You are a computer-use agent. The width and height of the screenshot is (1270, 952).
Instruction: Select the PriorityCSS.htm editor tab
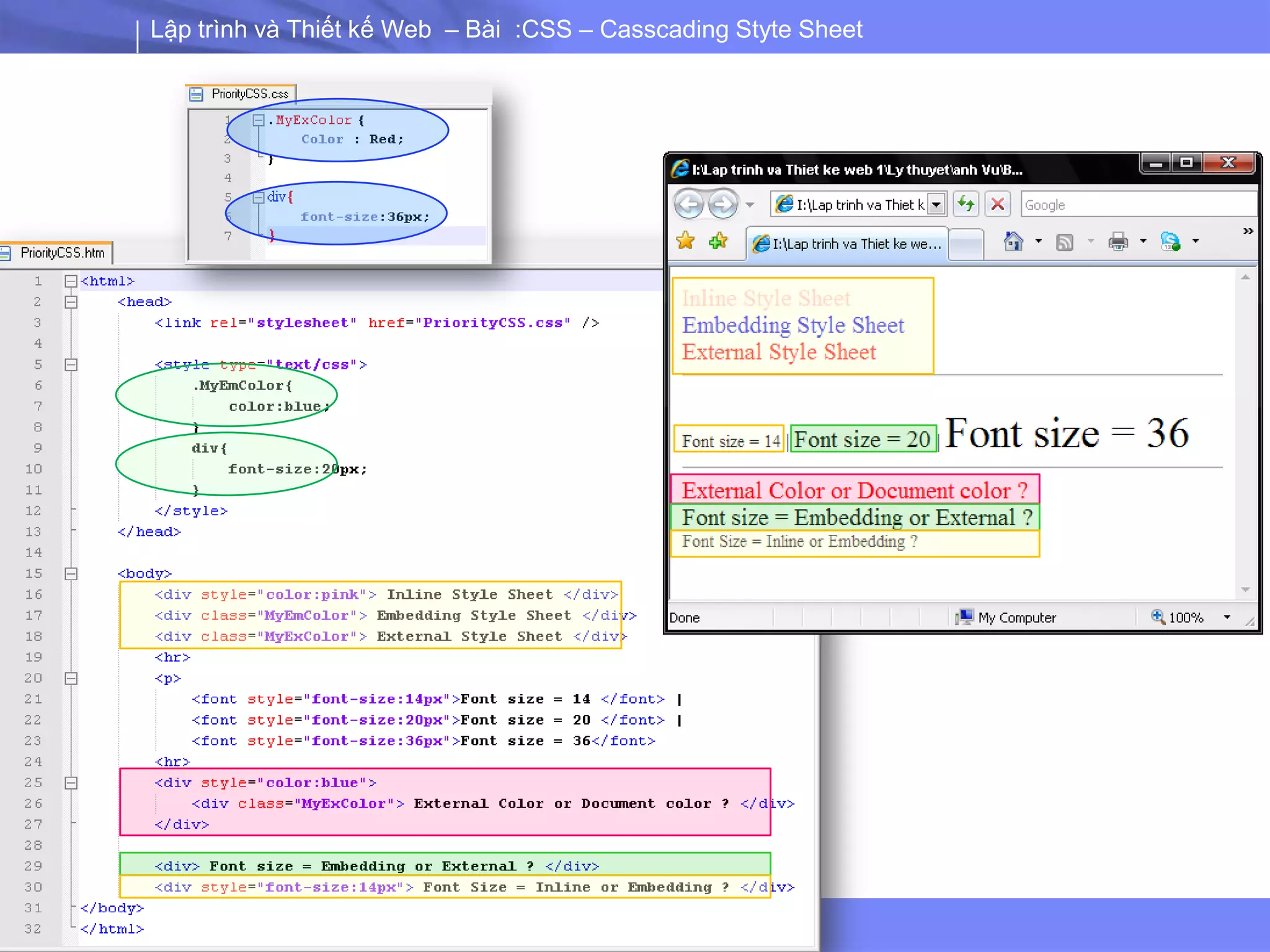pyautogui.click(x=55, y=253)
